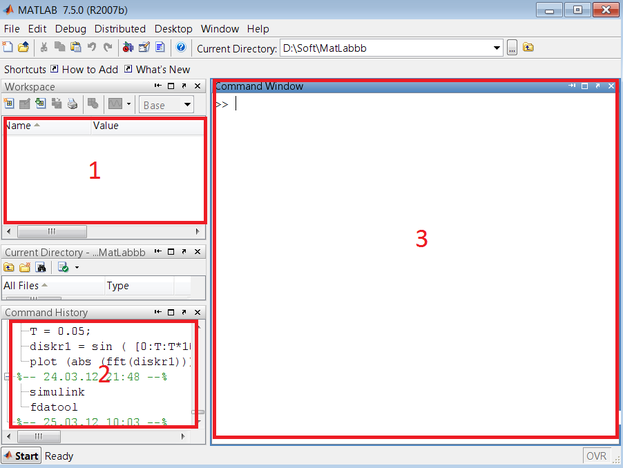Sort files by All Files column

coord(53,286)
